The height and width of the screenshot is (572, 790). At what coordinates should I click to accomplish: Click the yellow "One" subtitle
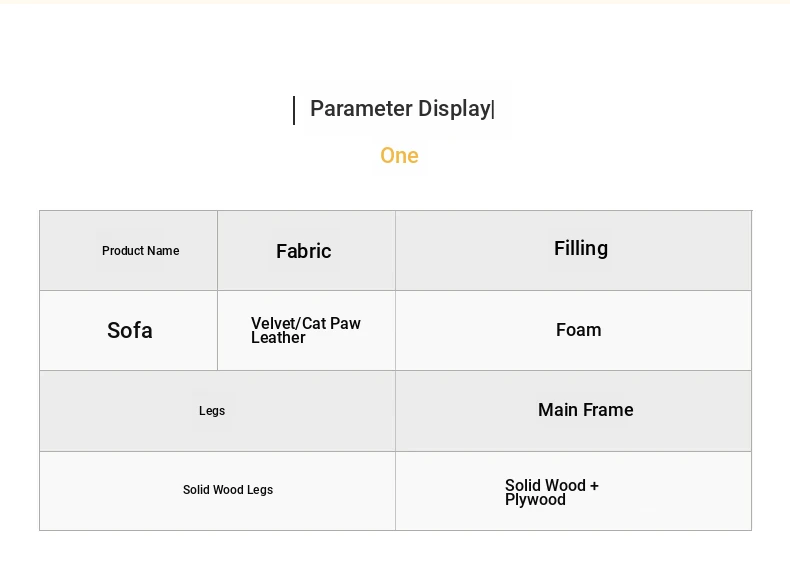coord(399,156)
